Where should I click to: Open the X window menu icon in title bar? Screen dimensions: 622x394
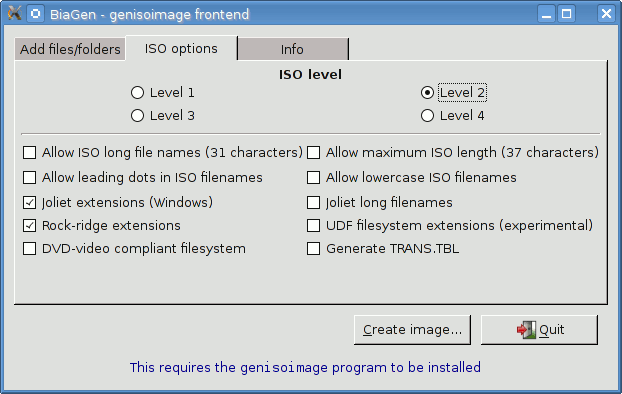[14, 14]
